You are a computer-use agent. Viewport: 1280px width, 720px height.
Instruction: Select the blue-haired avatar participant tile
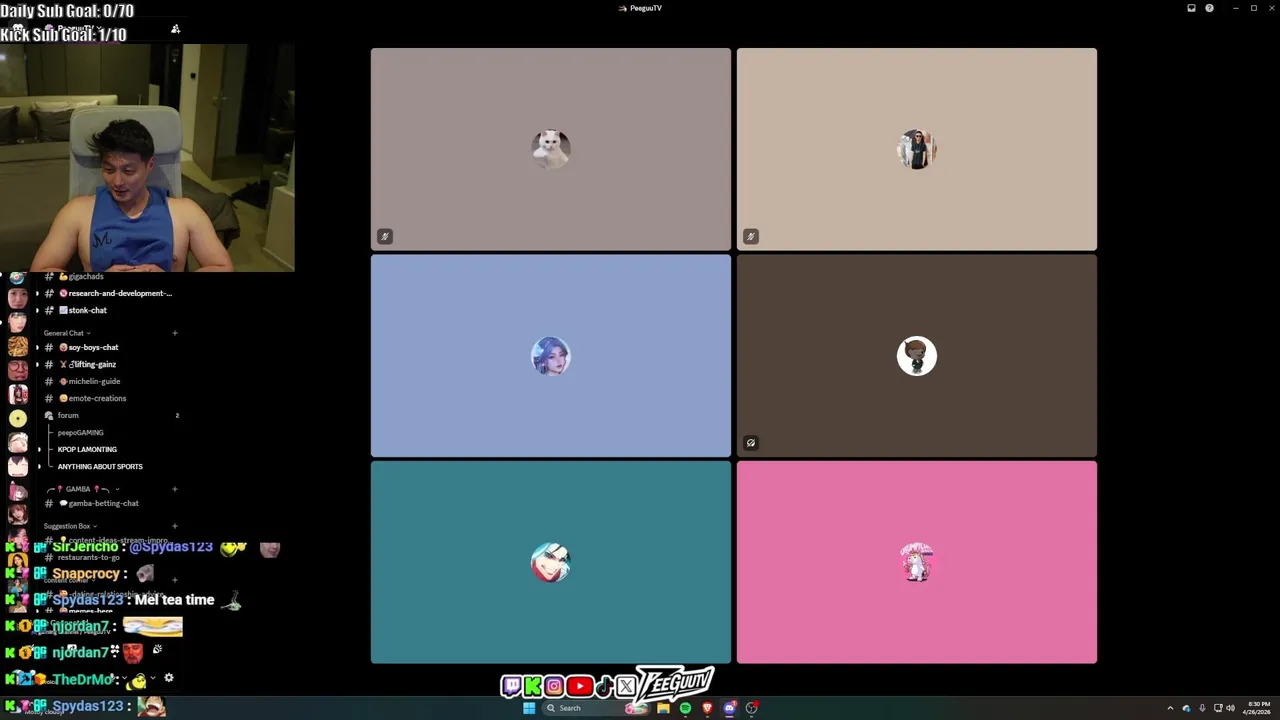pos(551,356)
